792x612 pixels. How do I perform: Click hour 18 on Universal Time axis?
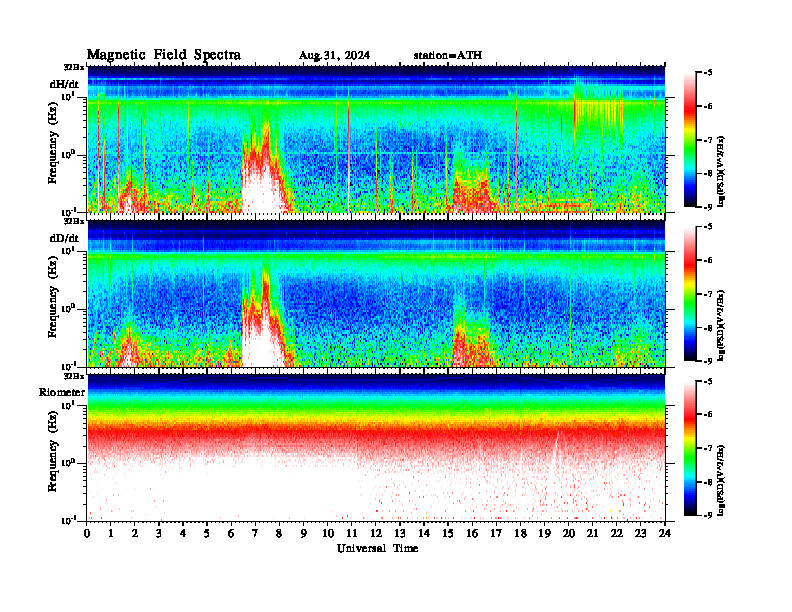520,533
